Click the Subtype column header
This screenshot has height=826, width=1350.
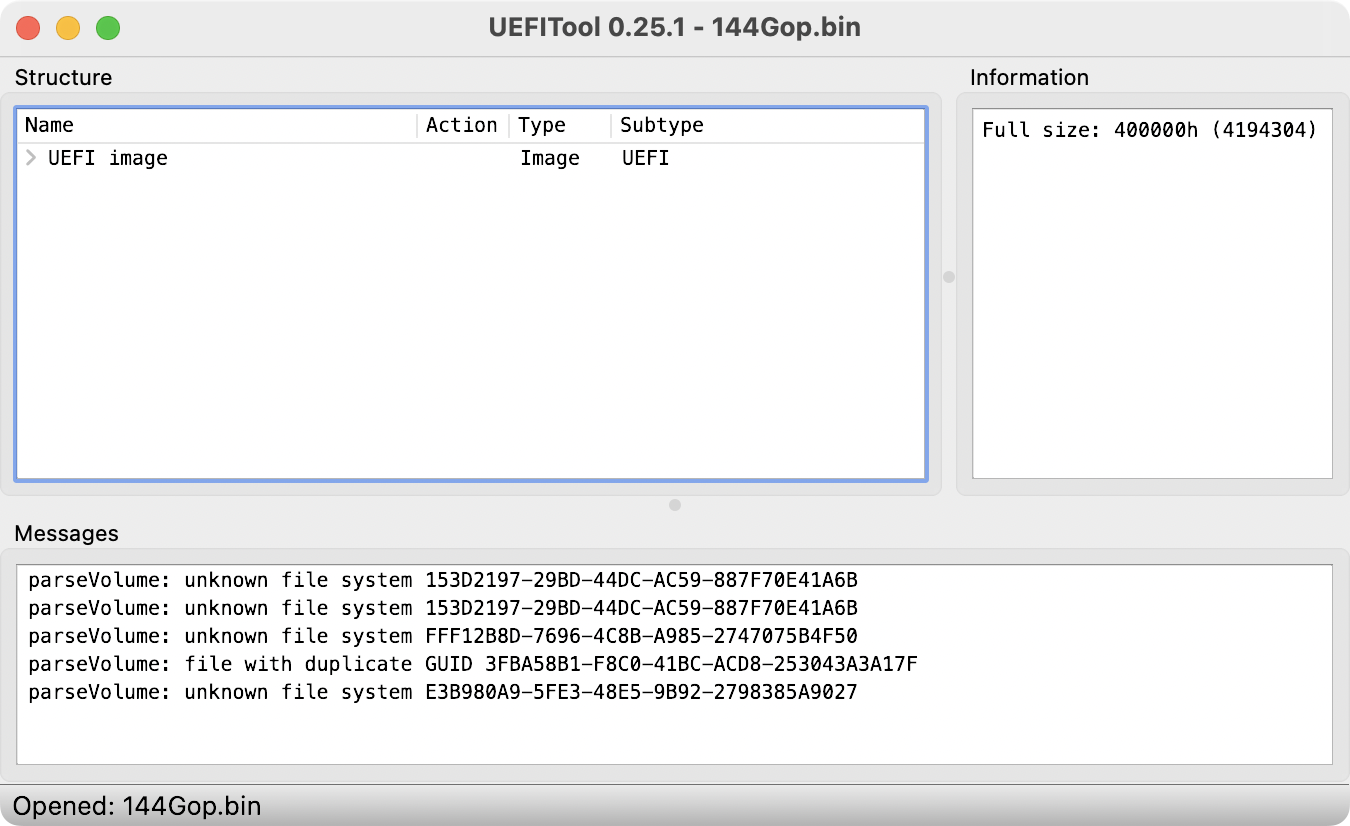pos(662,125)
